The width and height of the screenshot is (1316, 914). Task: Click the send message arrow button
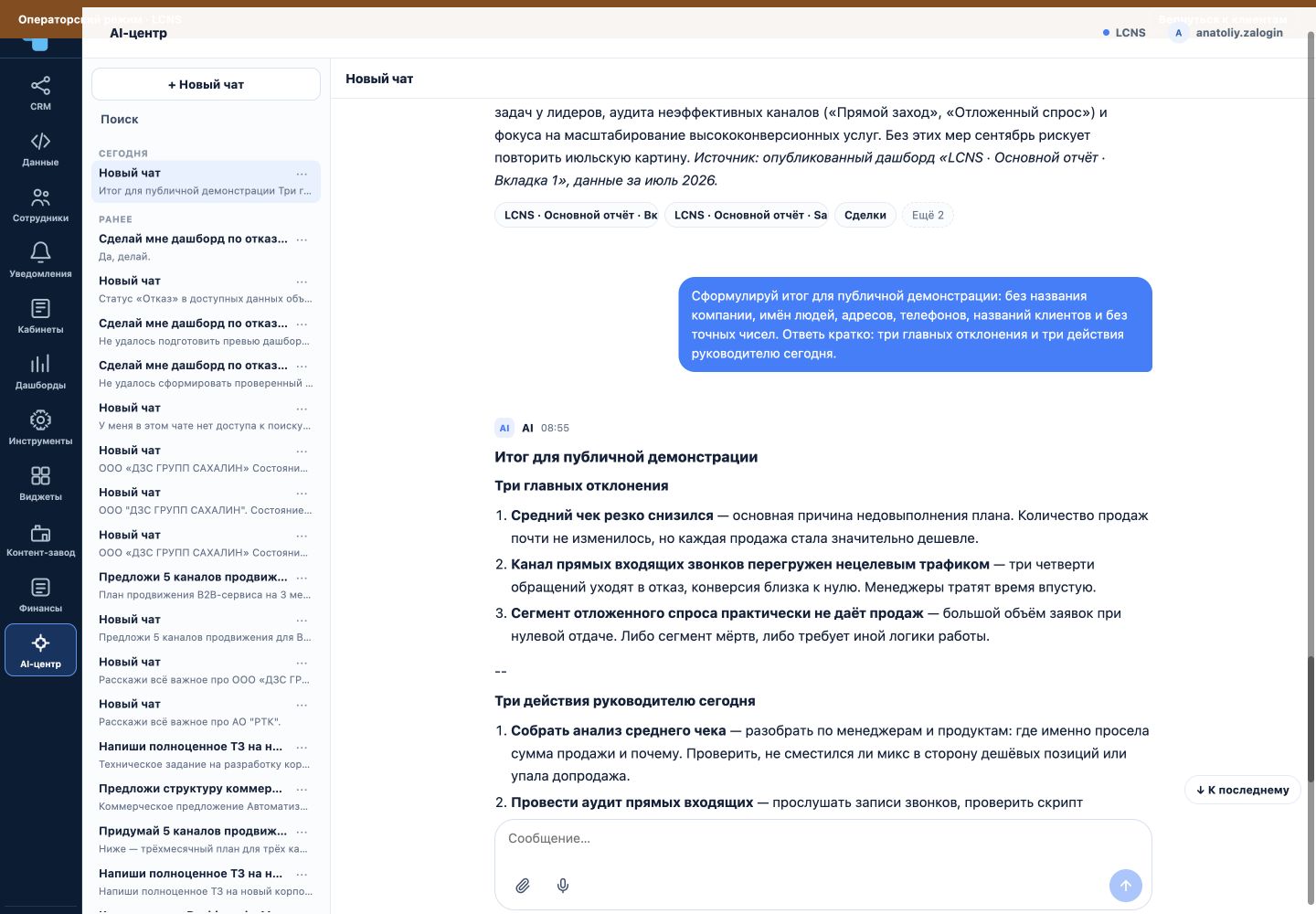[1126, 885]
